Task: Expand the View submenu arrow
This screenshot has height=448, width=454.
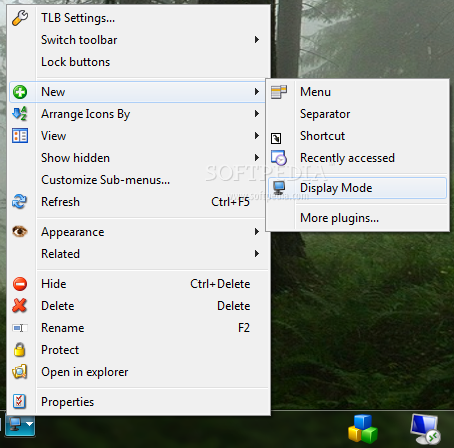Action: (x=257, y=136)
